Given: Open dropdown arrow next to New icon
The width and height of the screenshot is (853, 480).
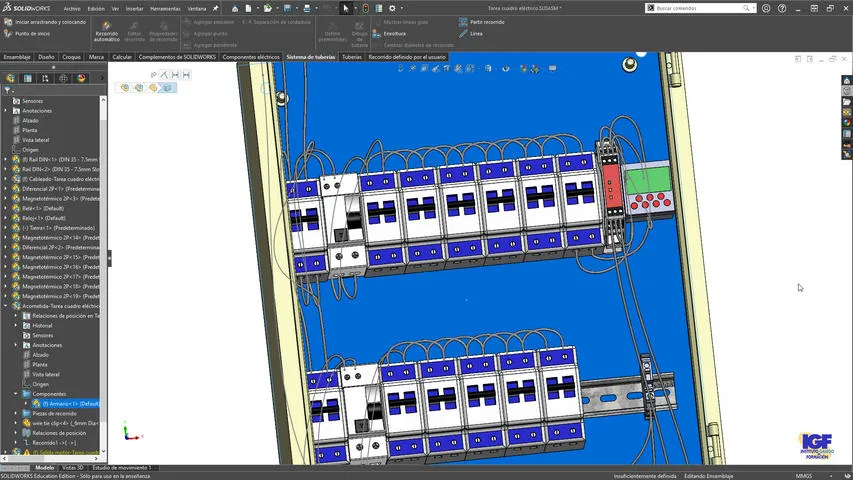Looking at the screenshot, I should (x=256, y=8).
